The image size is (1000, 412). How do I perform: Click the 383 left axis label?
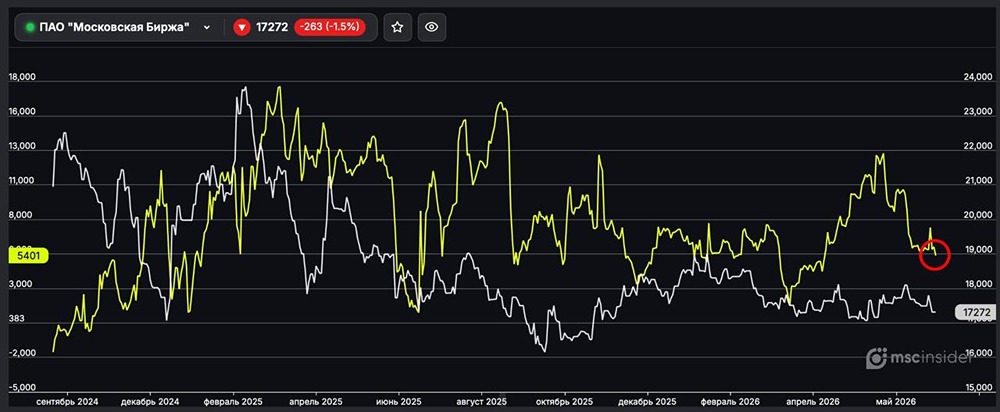tap(15, 319)
